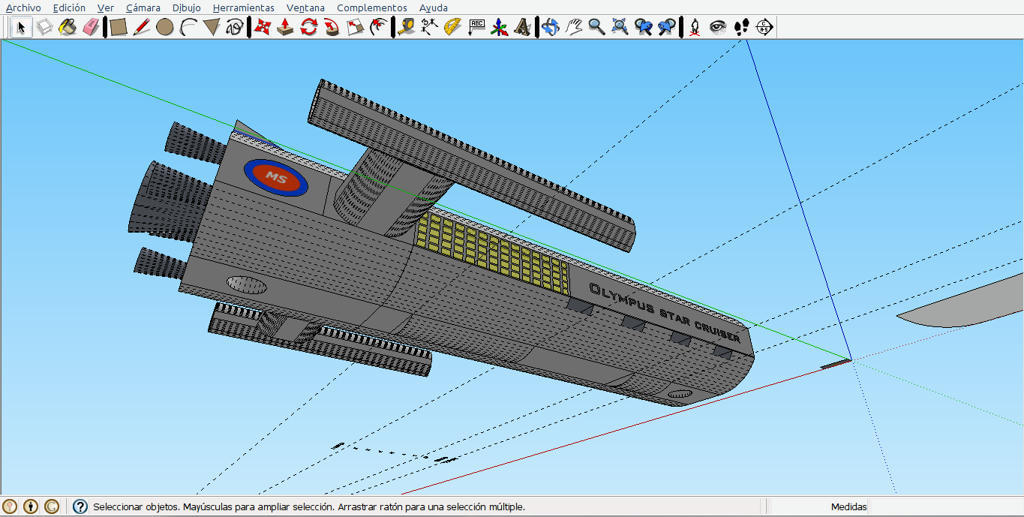Choose the Paint Bucket tool

(x=68, y=27)
